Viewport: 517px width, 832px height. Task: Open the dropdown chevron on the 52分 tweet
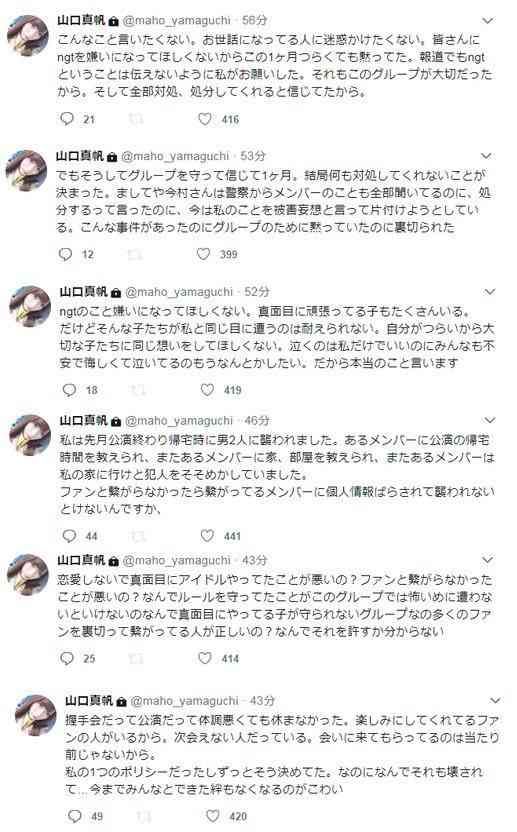point(490,292)
